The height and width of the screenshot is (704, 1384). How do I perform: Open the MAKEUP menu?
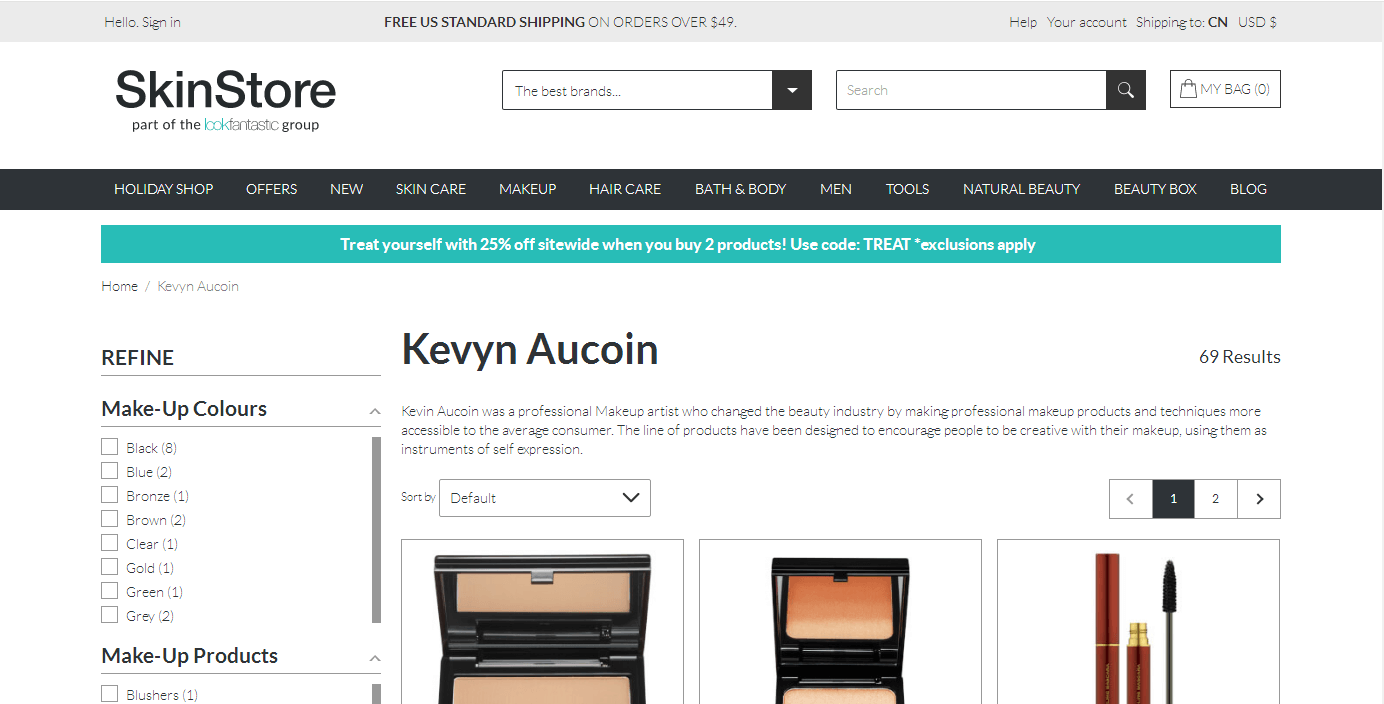(528, 189)
